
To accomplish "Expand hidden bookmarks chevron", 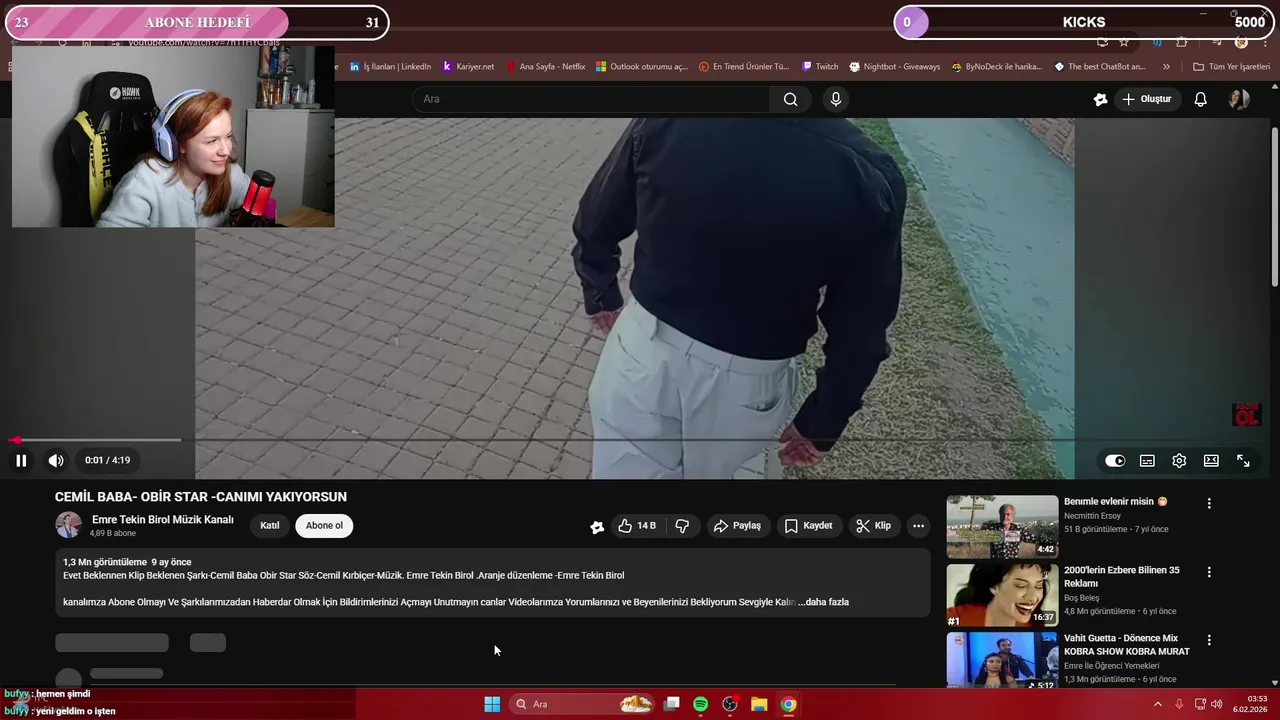I will [1166, 67].
